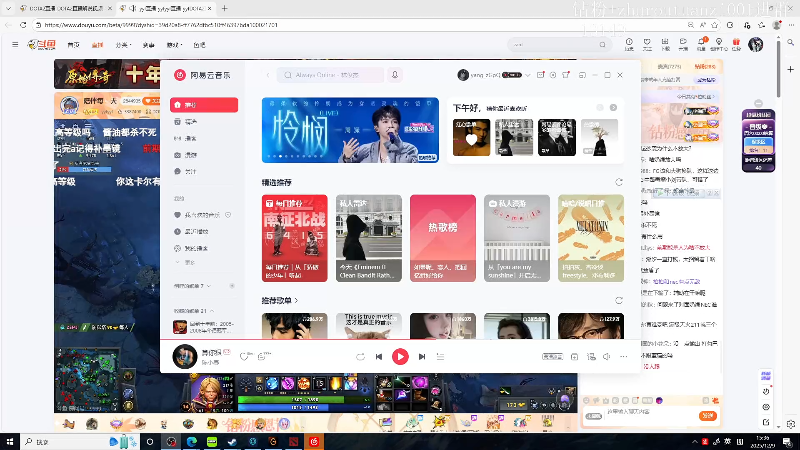This screenshot has width=800, height=450.
Task: Open the Douyu gift icon in header
Action: point(736,44)
